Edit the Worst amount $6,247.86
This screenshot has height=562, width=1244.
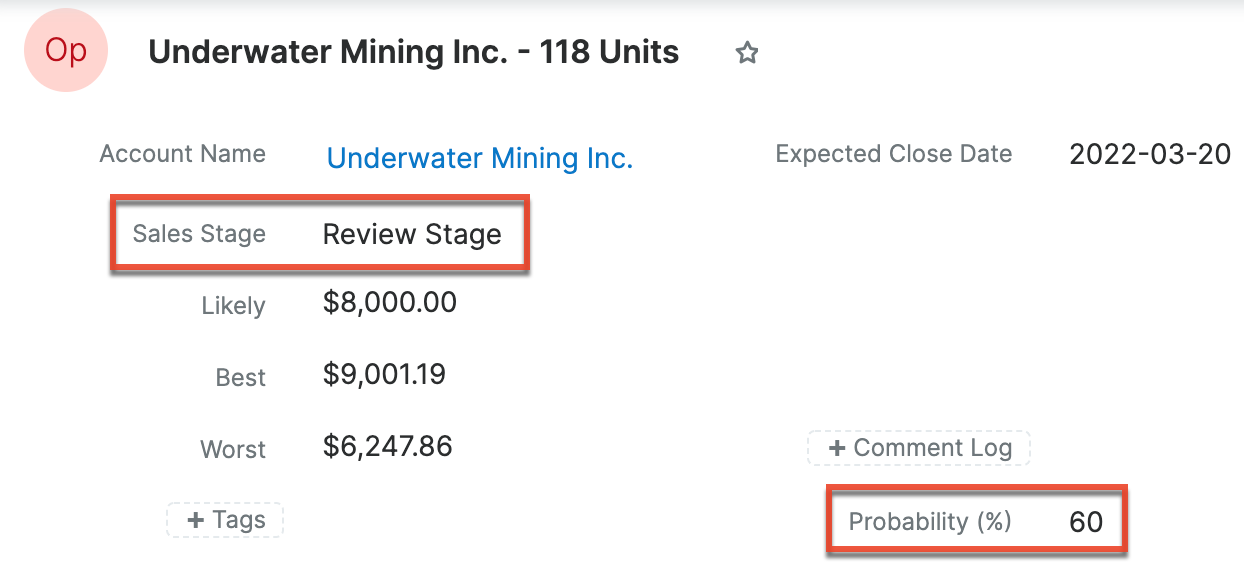(x=388, y=446)
